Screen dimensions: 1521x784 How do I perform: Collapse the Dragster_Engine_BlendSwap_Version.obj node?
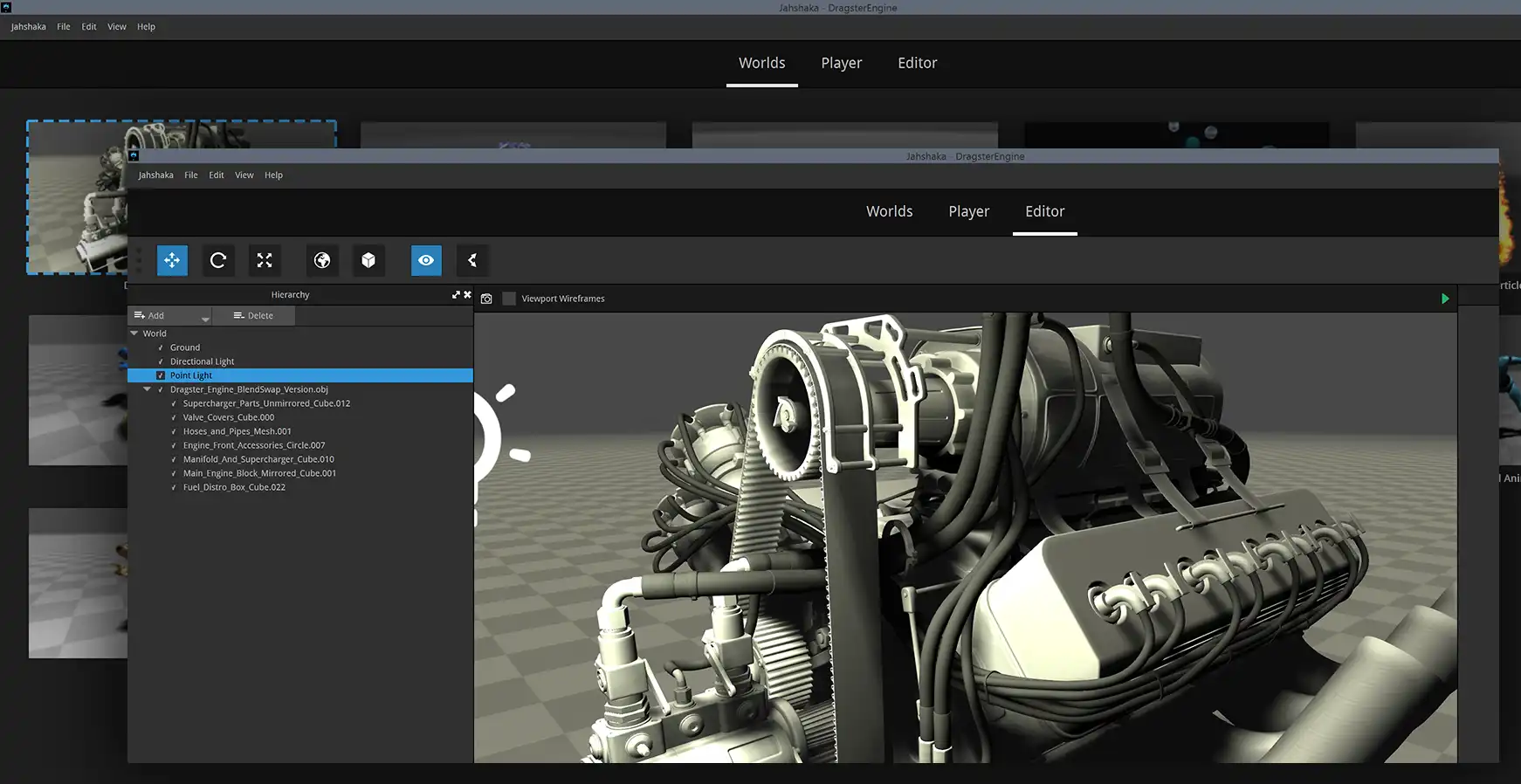147,389
